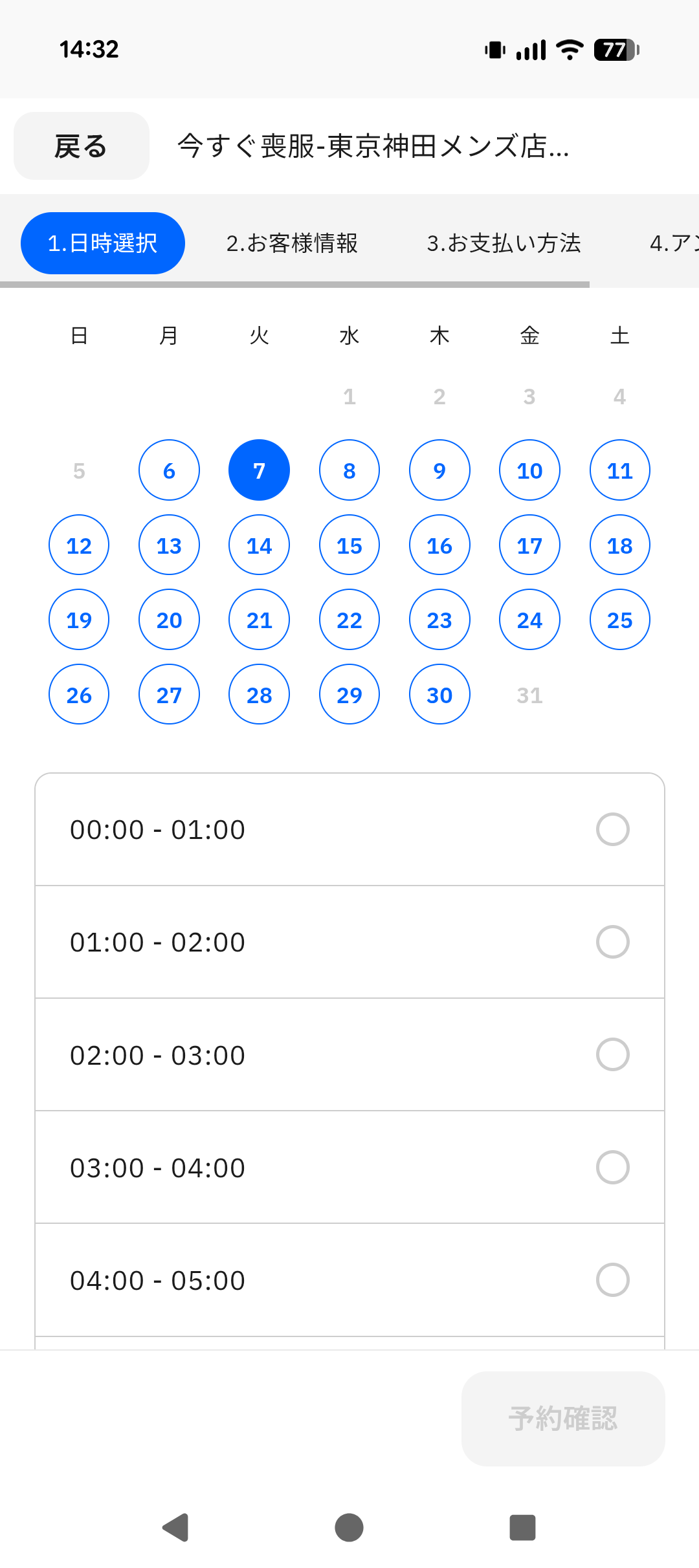Tap the cellular signal bars icon

tap(531, 50)
